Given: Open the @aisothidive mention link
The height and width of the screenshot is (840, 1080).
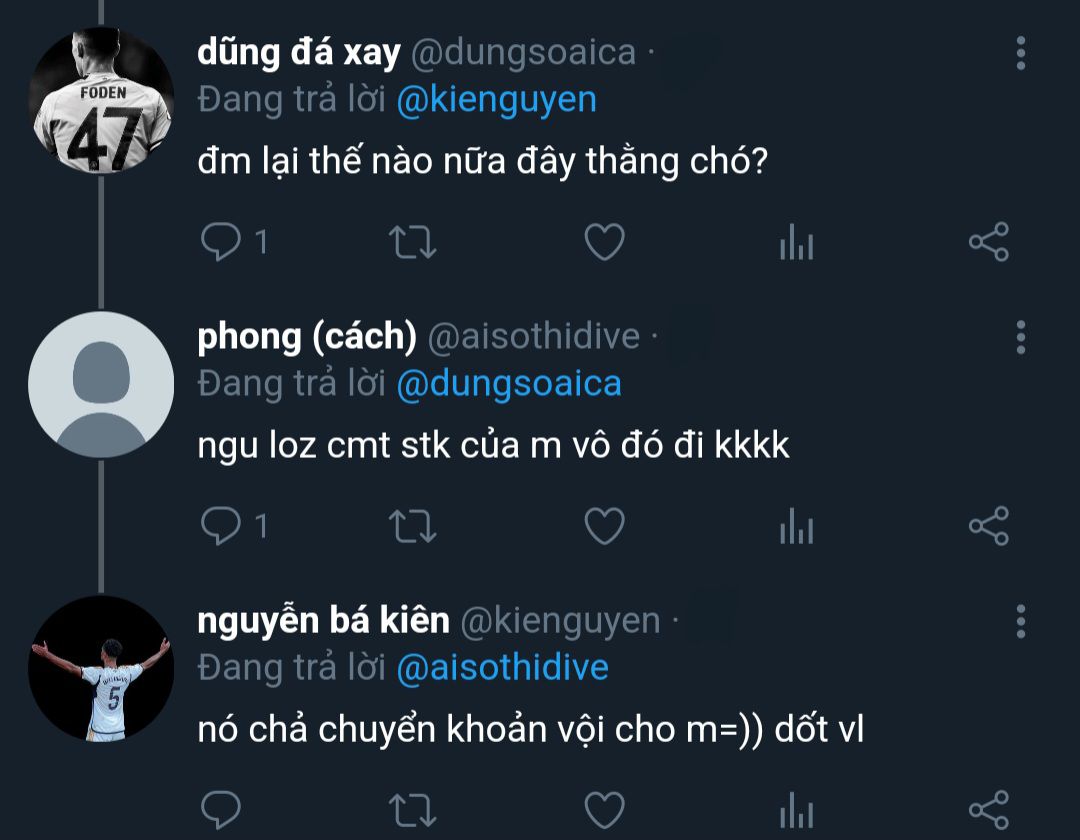Looking at the screenshot, I should (x=503, y=668).
